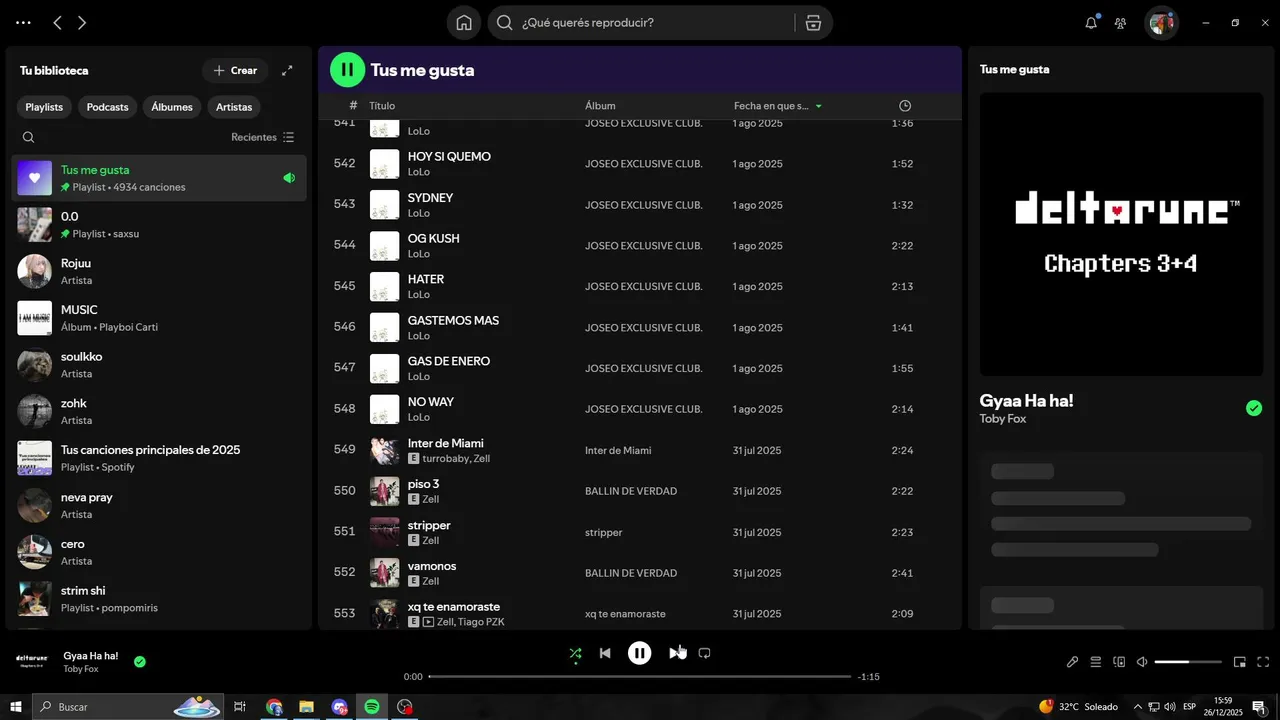Image resolution: width=1280 pixels, height=720 pixels.
Task: Open strim shi playlist
Action: [159, 598]
